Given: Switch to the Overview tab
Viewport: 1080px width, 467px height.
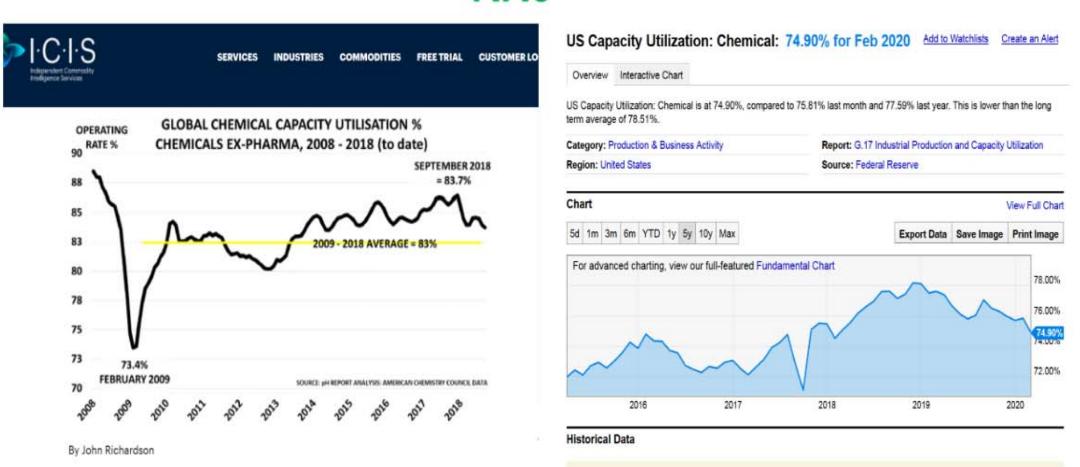Looking at the screenshot, I should [589, 76].
